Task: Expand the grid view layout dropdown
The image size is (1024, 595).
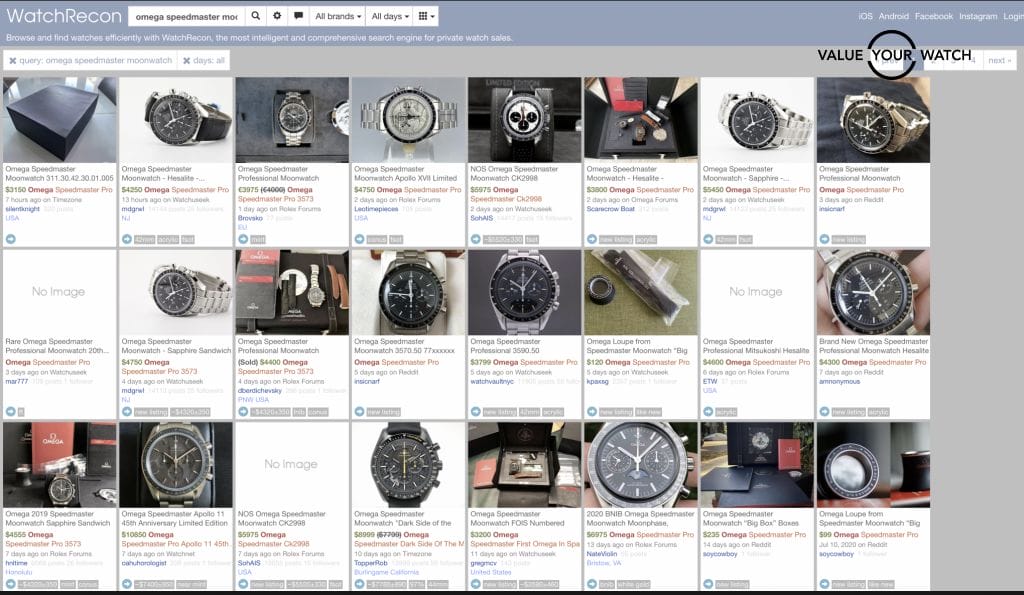Action: click(x=426, y=17)
